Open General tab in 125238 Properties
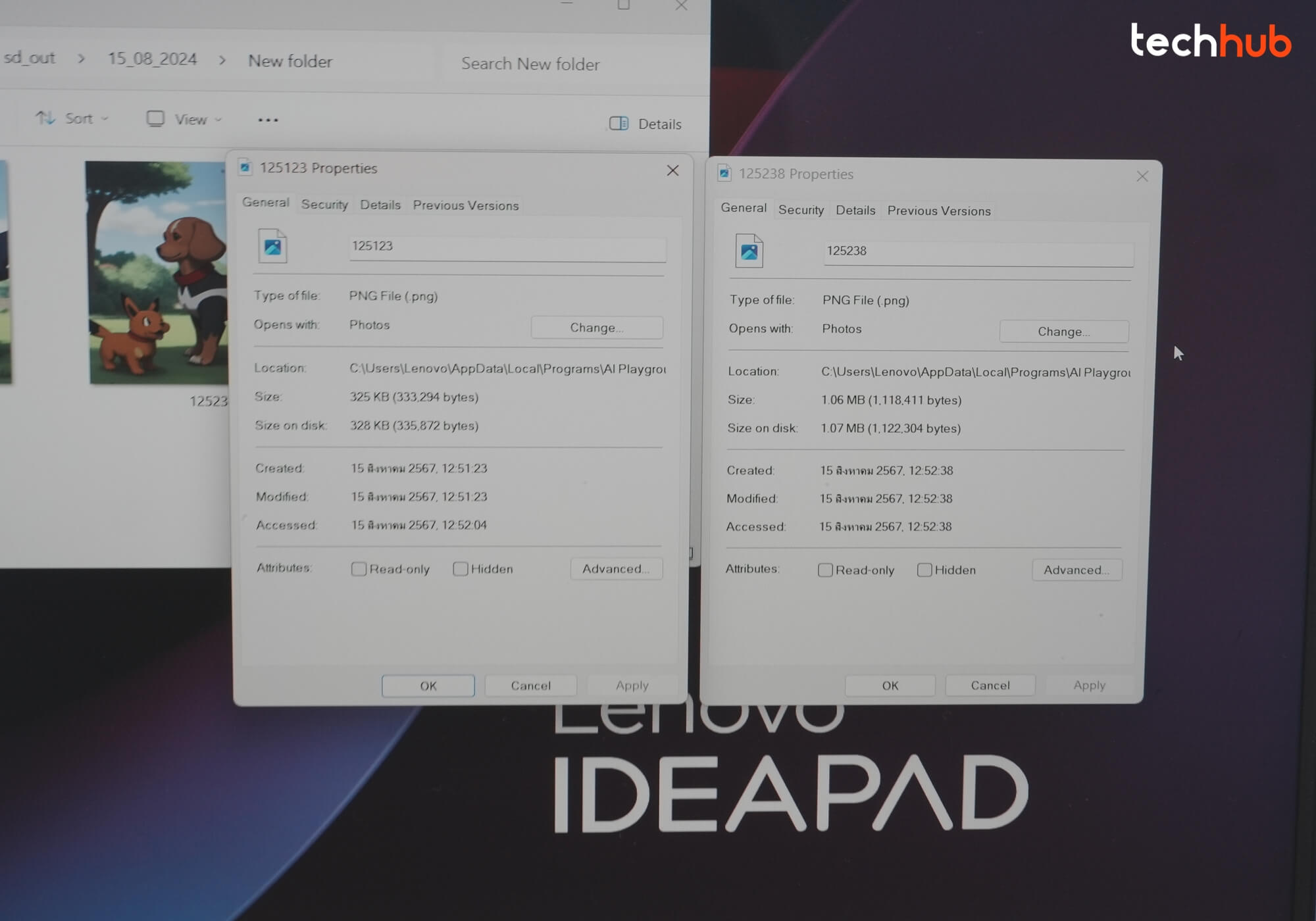Image resolution: width=1316 pixels, height=921 pixels. [x=744, y=208]
